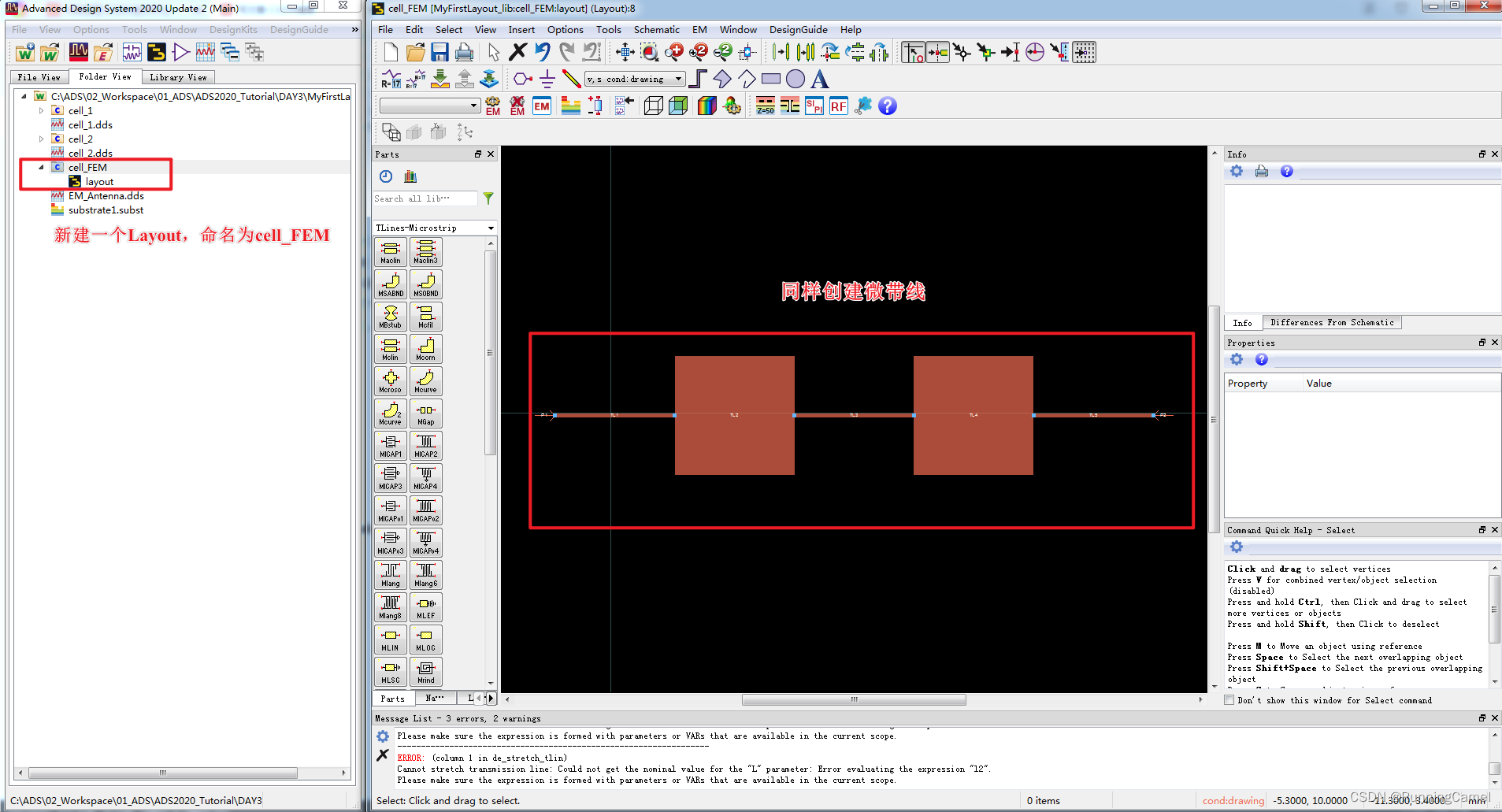Open the layout item under cell_FEM
This screenshot has width=1502, height=812.
pyautogui.click(x=99, y=182)
